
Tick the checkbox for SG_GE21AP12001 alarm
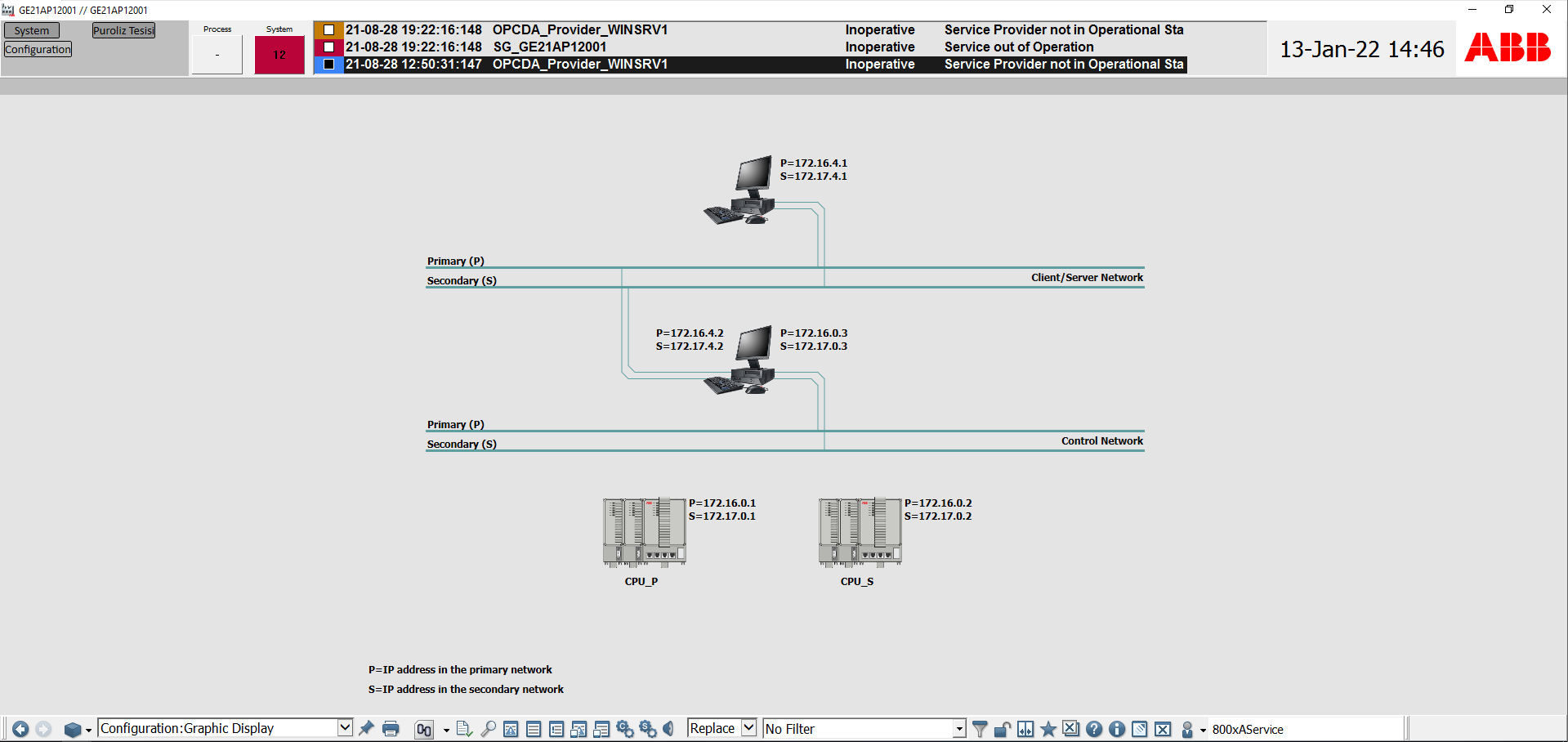[x=328, y=47]
